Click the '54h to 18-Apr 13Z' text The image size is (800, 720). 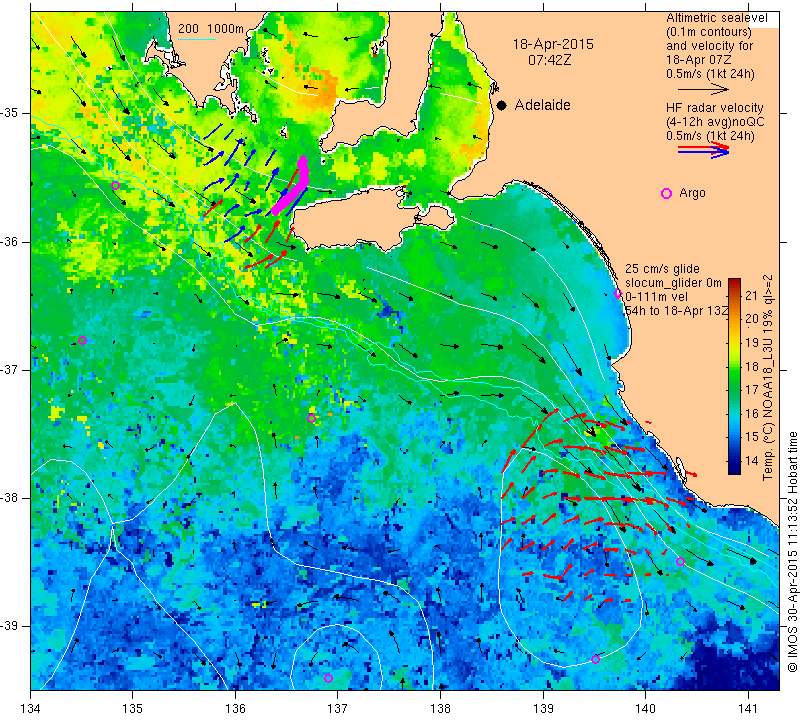[x=676, y=310]
